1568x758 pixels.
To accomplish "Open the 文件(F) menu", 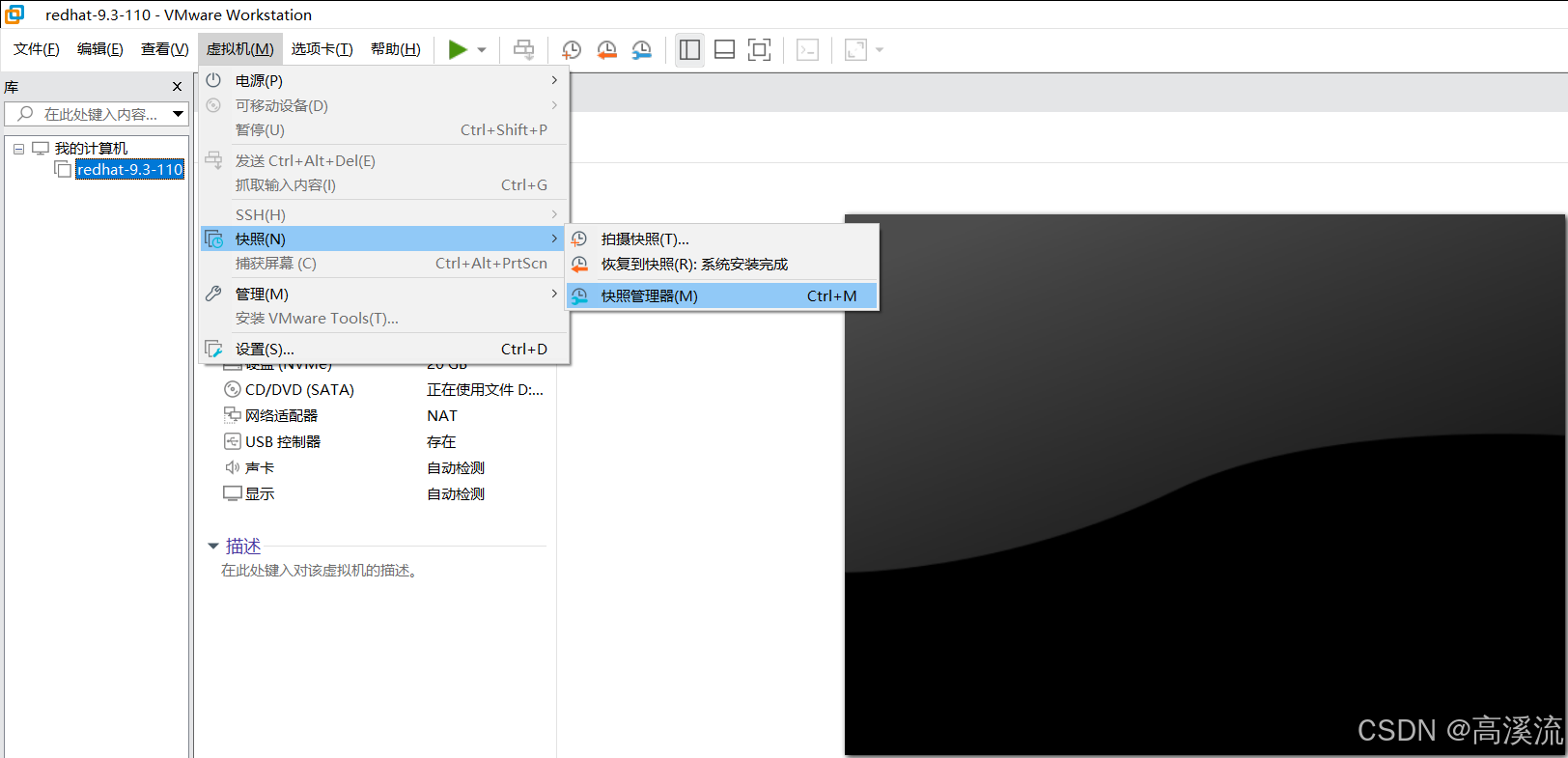I will point(37,49).
